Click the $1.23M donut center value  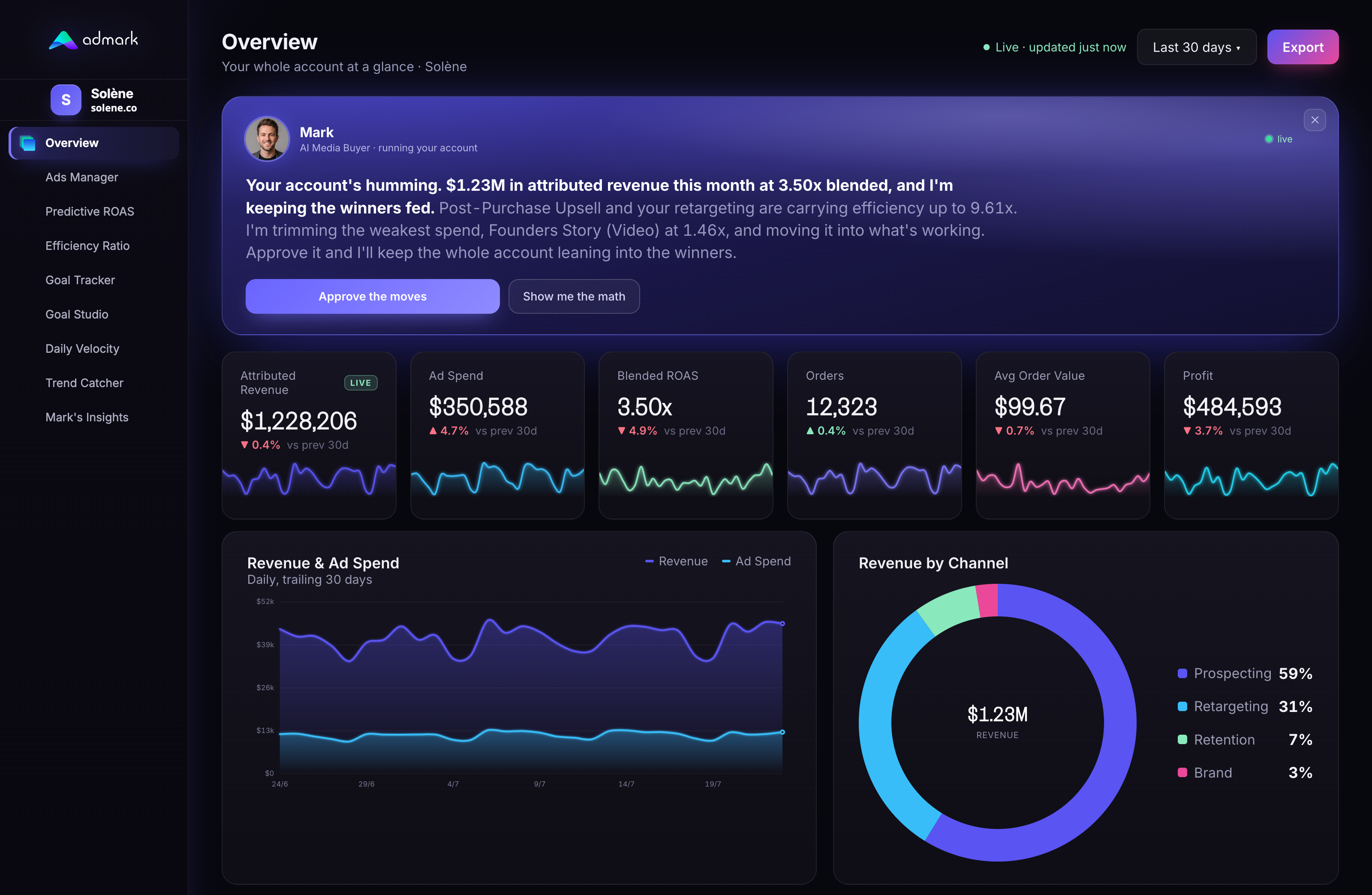tap(997, 715)
